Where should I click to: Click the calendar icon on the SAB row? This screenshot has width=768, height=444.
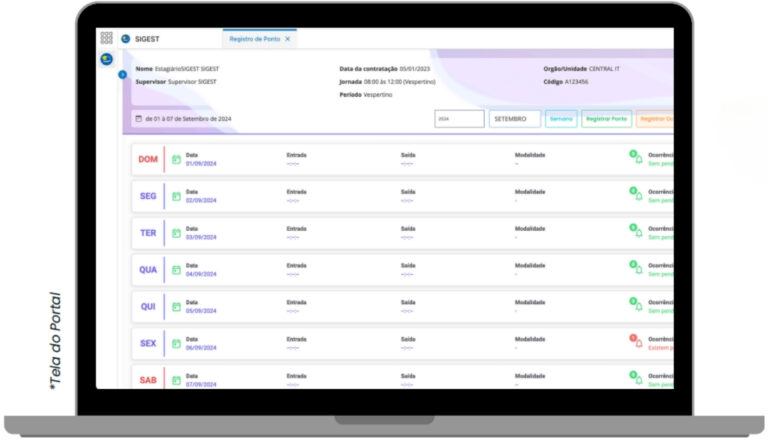click(x=176, y=380)
